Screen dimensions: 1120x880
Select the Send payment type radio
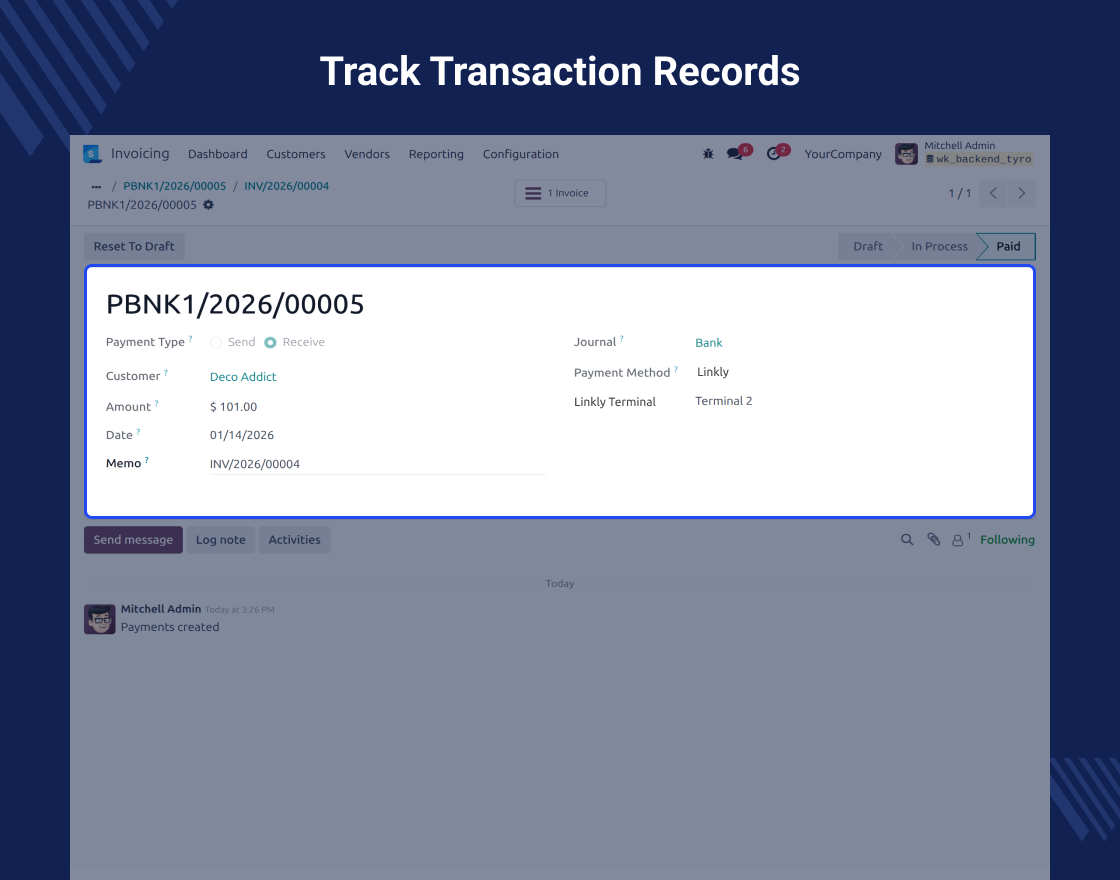[x=216, y=343]
